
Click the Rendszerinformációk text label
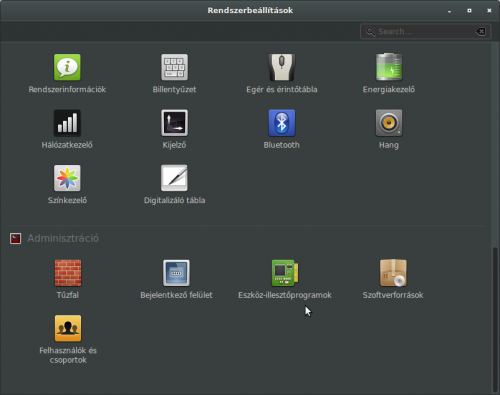pos(67,89)
